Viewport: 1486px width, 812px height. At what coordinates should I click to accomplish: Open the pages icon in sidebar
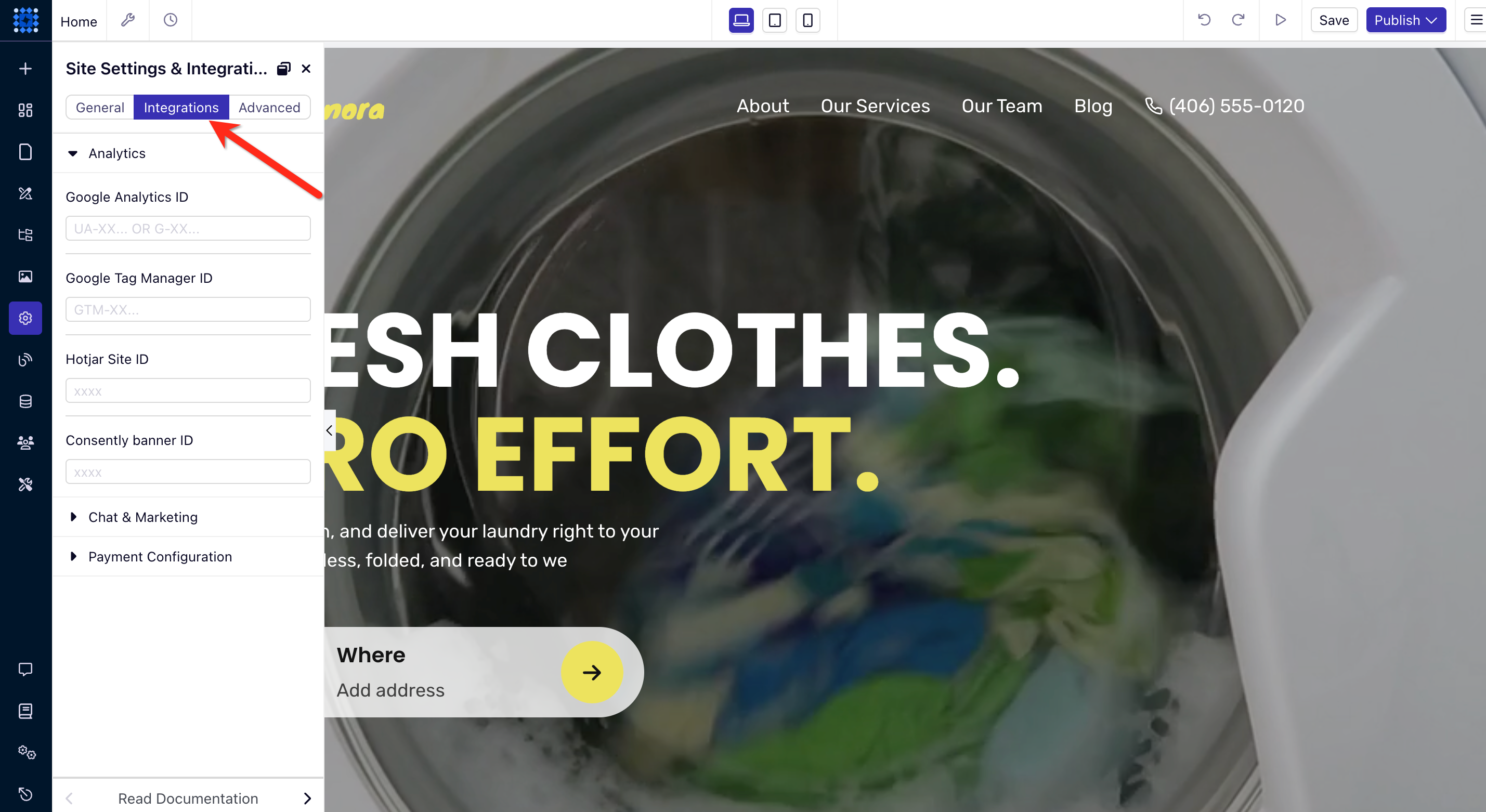25,152
